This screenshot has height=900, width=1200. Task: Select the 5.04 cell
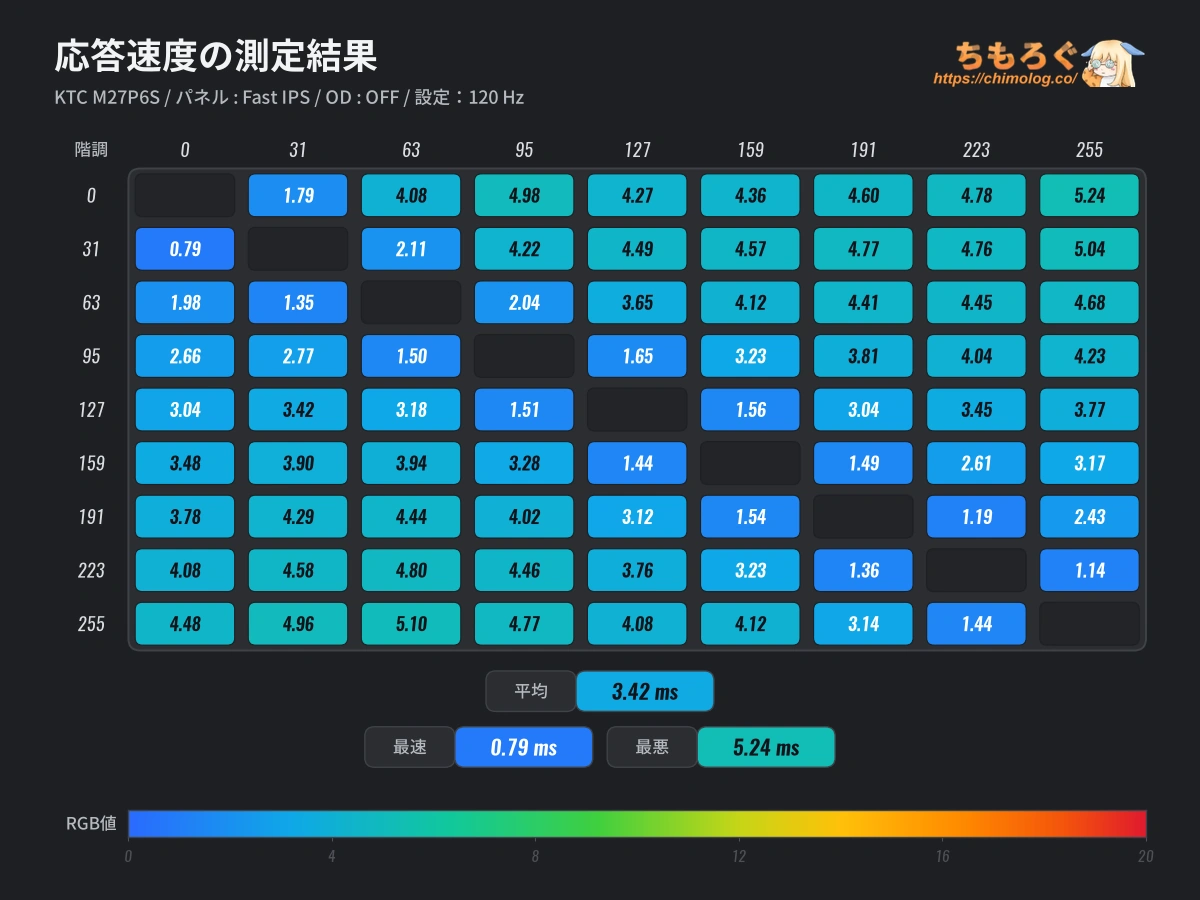point(1089,249)
